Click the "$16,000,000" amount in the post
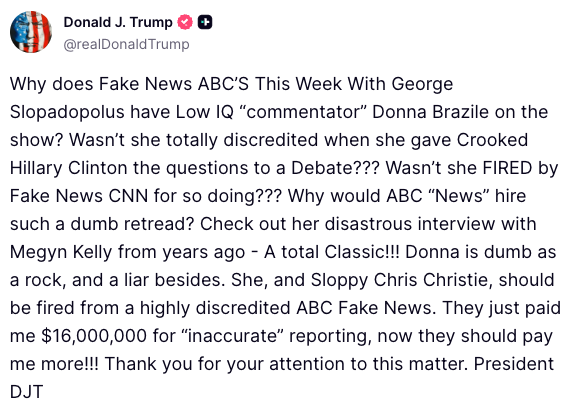Image resolution: width=573 pixels, height=412 pixels. point(94,336)
